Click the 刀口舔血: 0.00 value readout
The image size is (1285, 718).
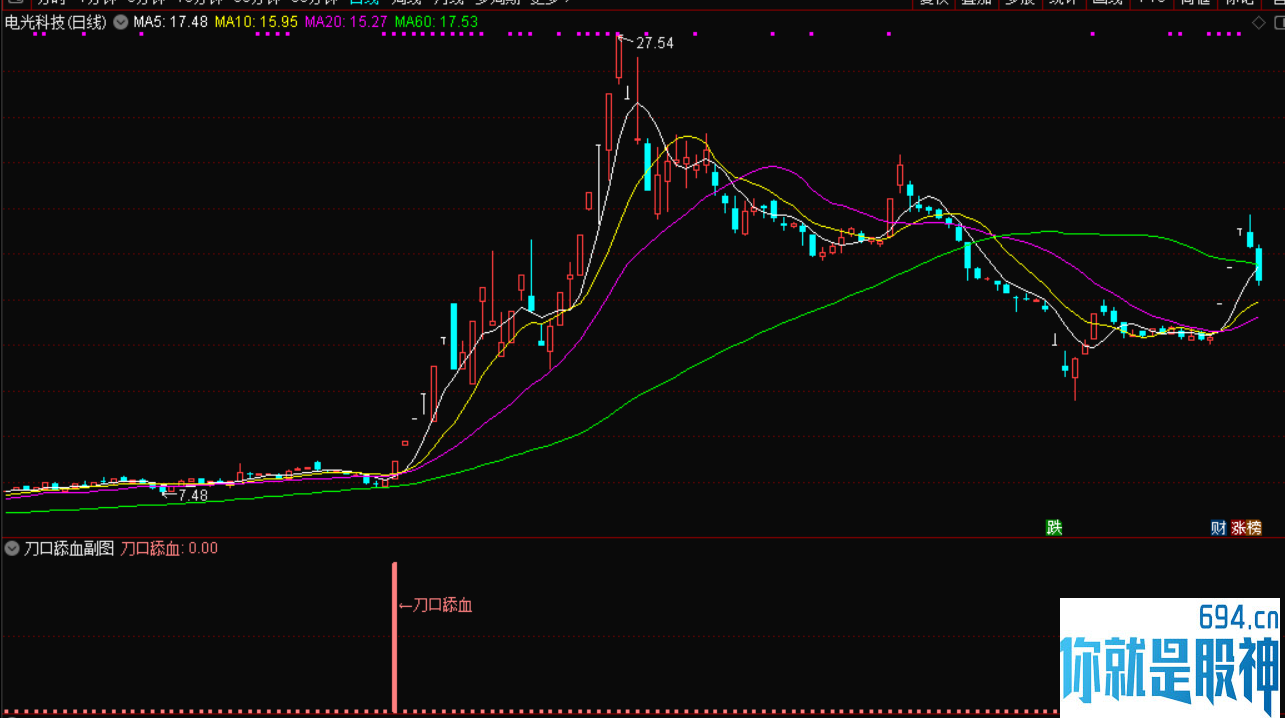click(169, 548)
